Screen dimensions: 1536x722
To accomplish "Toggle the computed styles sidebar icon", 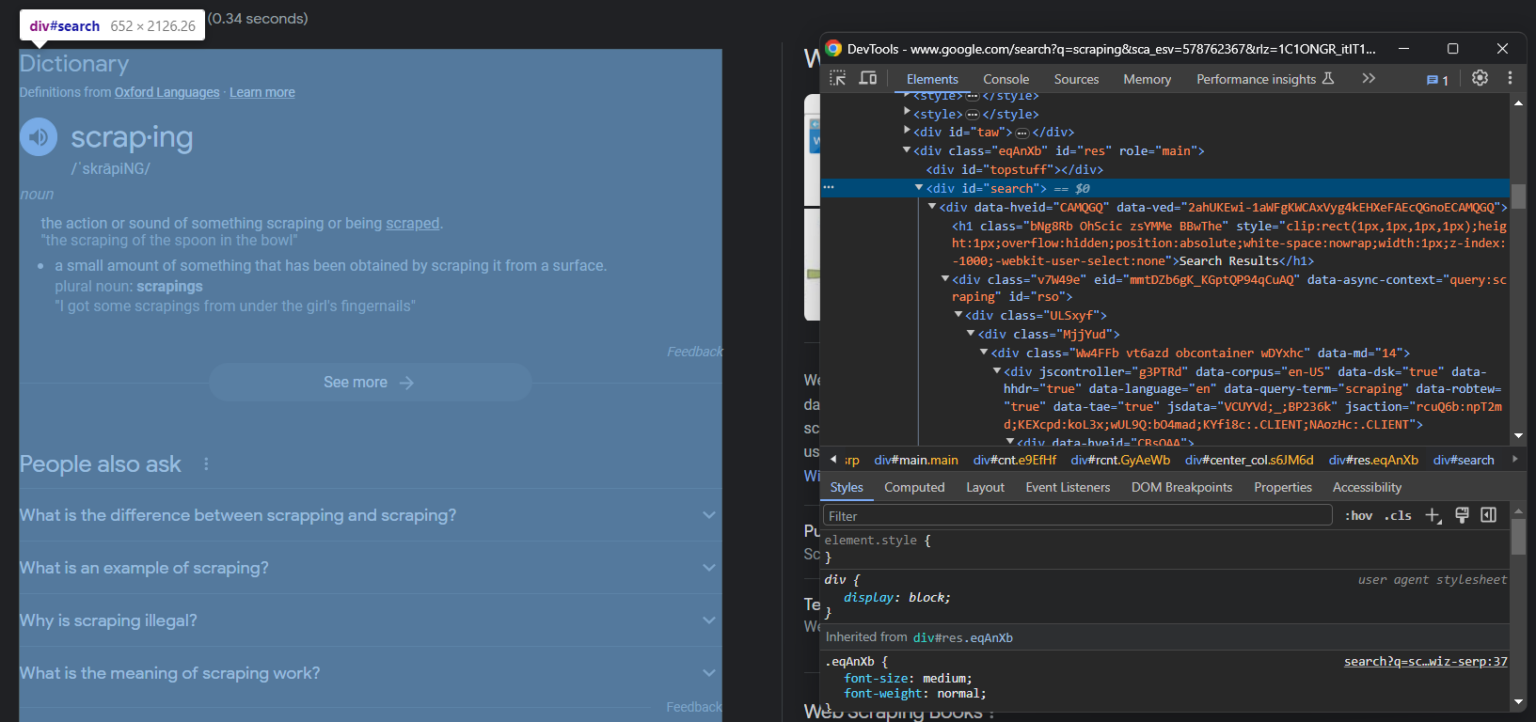I will coord(1488,515).
